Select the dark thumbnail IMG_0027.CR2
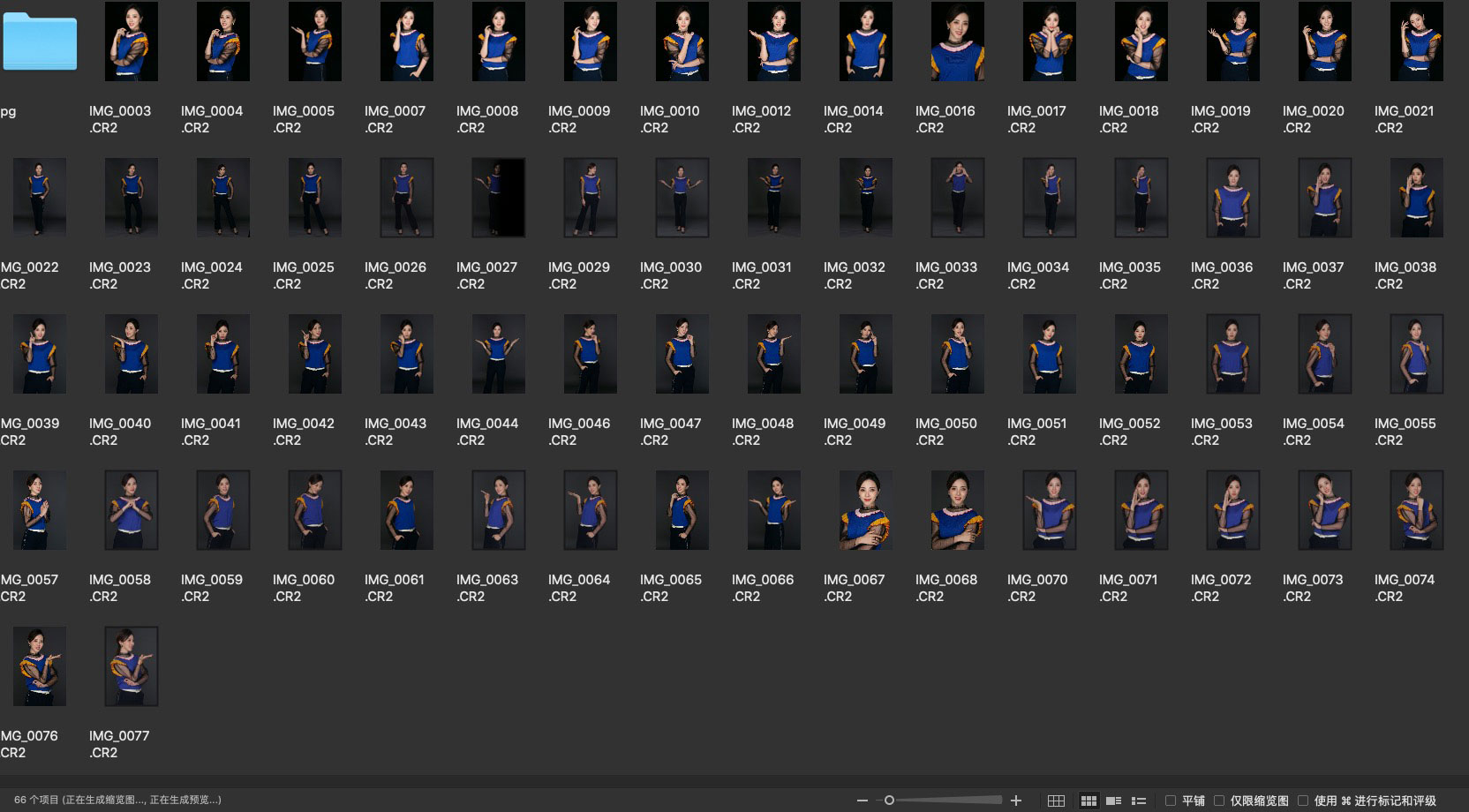This screenshot has width=1469, height=812. [499, 198]
